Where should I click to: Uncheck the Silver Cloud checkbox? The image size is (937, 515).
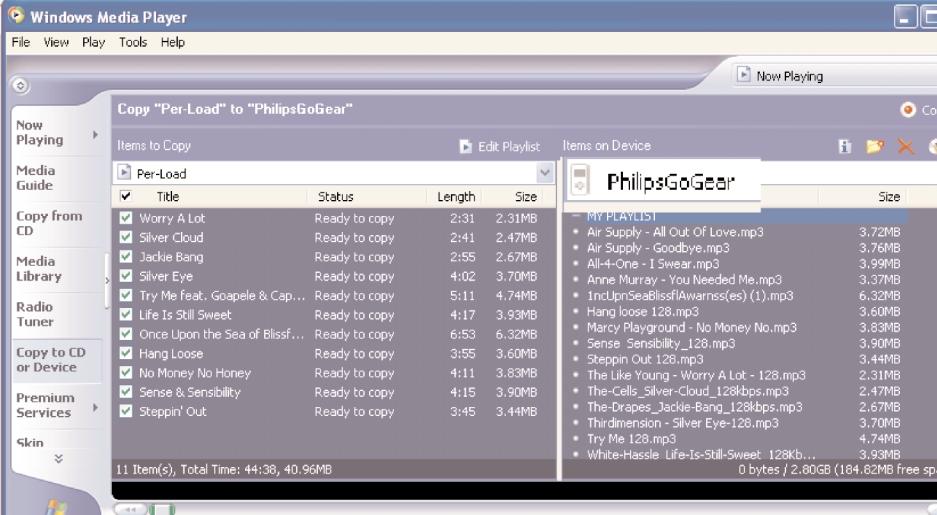[125, 237]
